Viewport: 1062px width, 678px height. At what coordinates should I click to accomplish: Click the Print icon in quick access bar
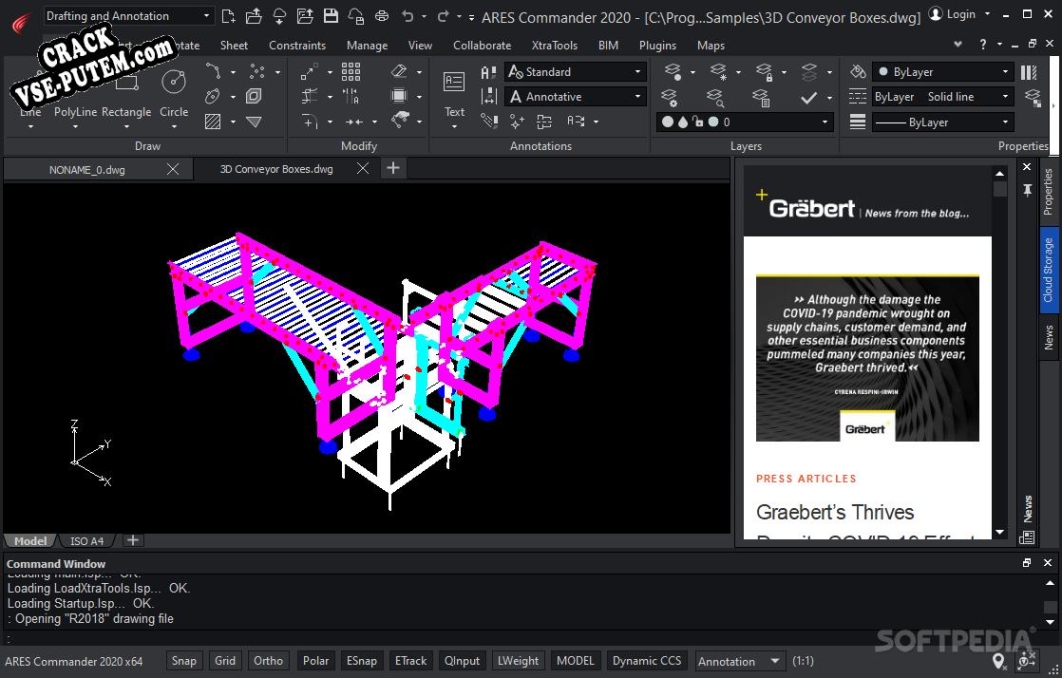382,16
